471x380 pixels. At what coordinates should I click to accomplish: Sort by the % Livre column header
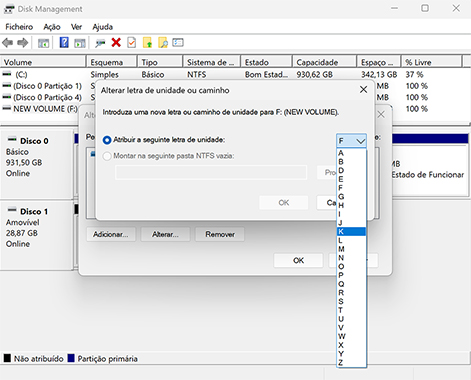pos(431,62)
